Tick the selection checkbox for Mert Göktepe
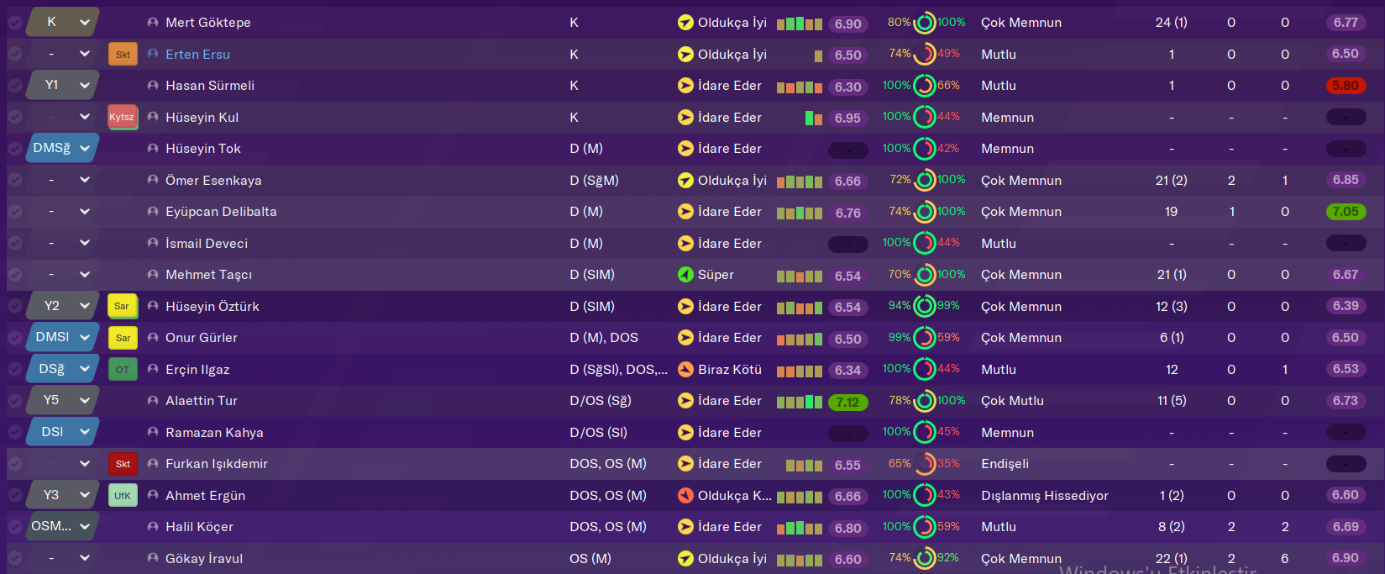 tap(14, 22)
